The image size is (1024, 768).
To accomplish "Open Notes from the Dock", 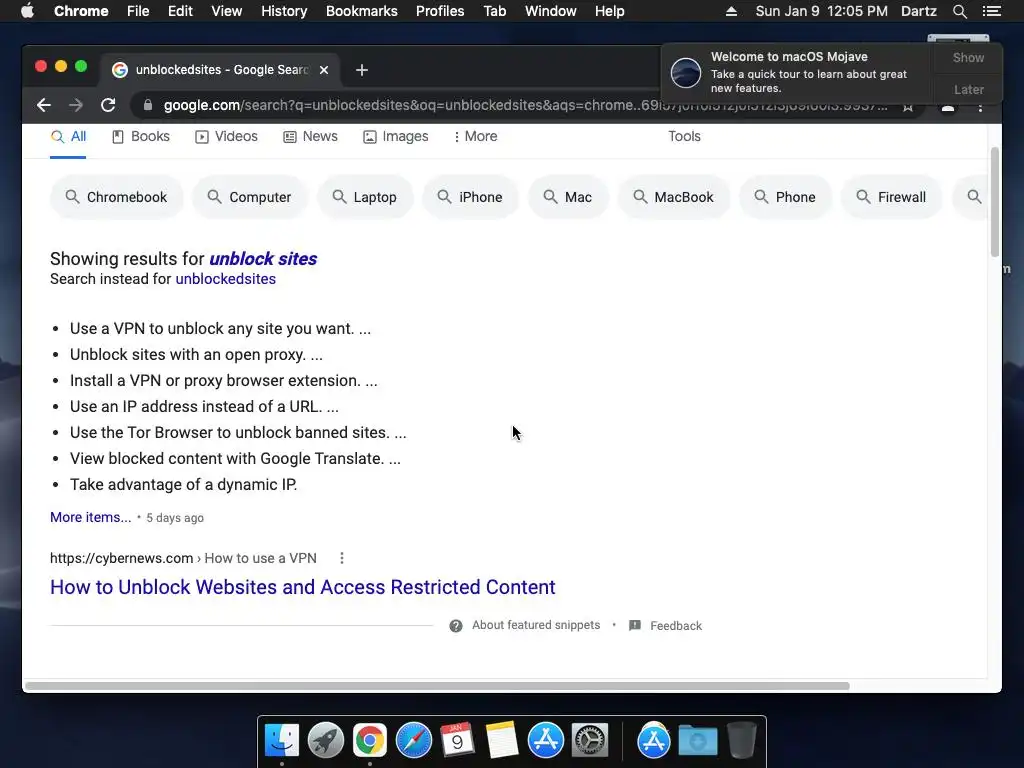I will (x=502, y=741).
